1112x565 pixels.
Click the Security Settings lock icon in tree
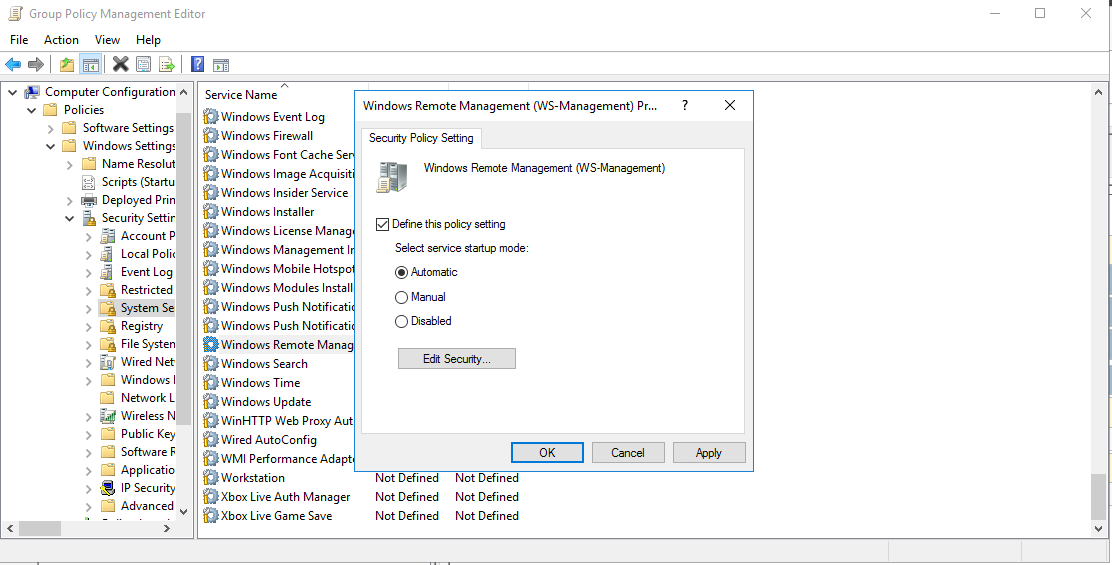point(89,218)
